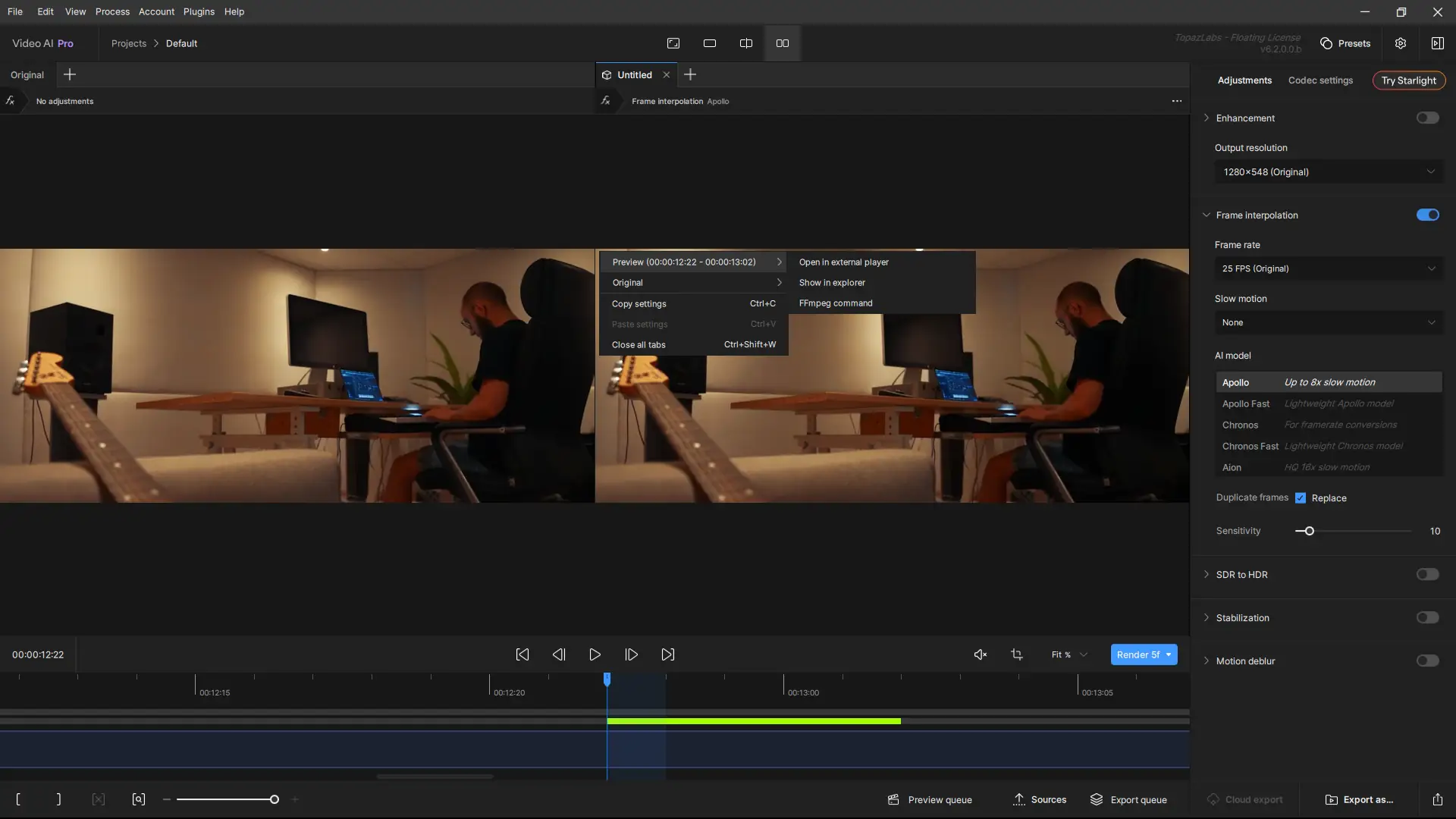The height and width of the screenshot is (819, 1456).
Task: Step forward one frame
Action: (631, 654)
